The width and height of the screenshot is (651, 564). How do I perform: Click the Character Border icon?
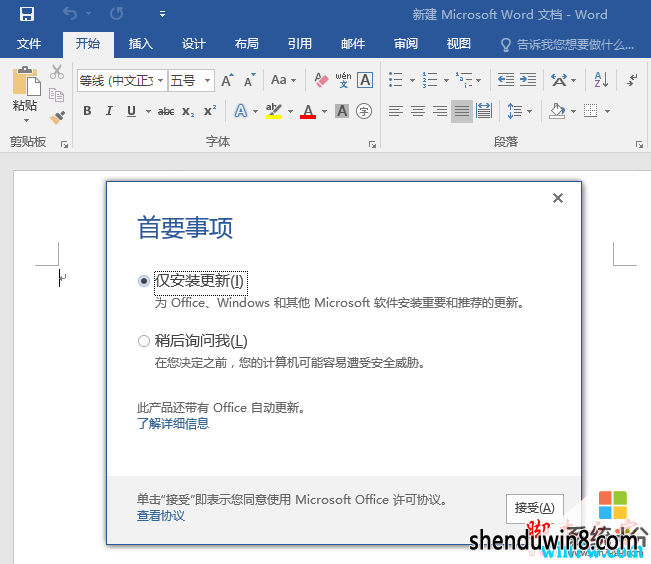point(365,80)
